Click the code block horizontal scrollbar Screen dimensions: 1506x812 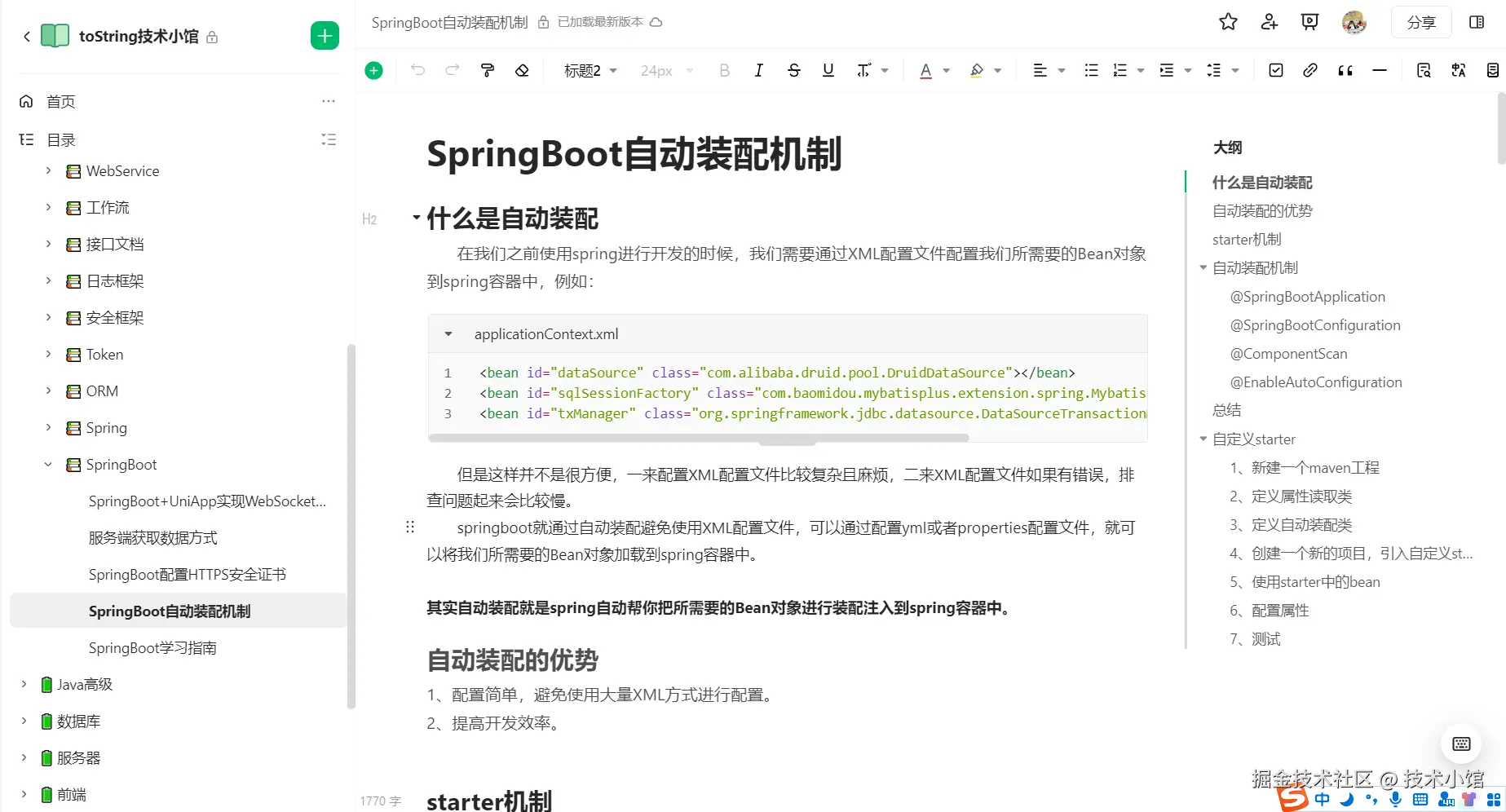[699, 438]
